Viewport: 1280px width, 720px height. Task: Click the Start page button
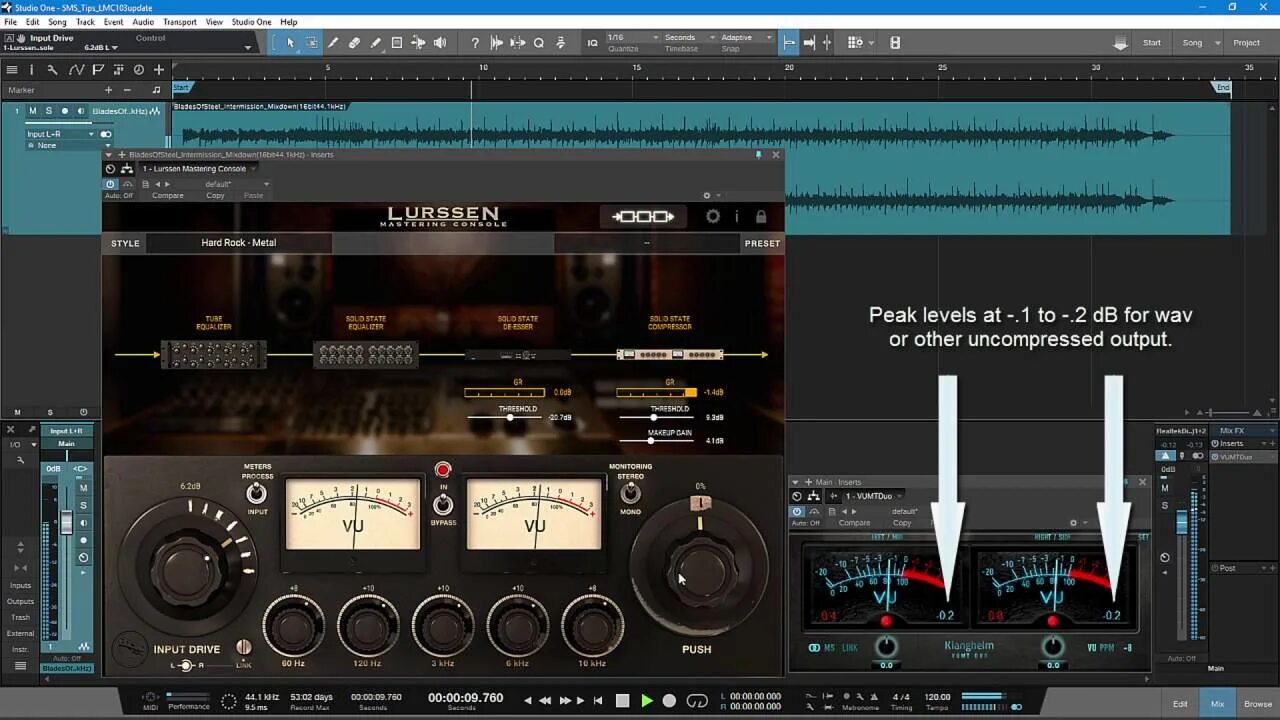[1152, 43]
